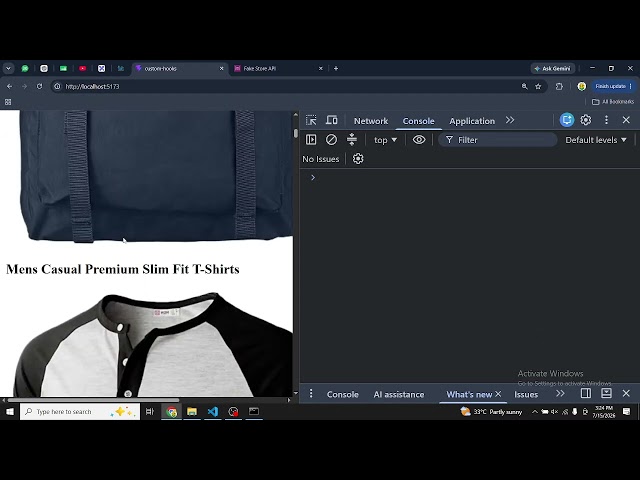This screenshot has width=640, height=480.
Task: Select the What's new drawer tab
Action: (469, 394)
